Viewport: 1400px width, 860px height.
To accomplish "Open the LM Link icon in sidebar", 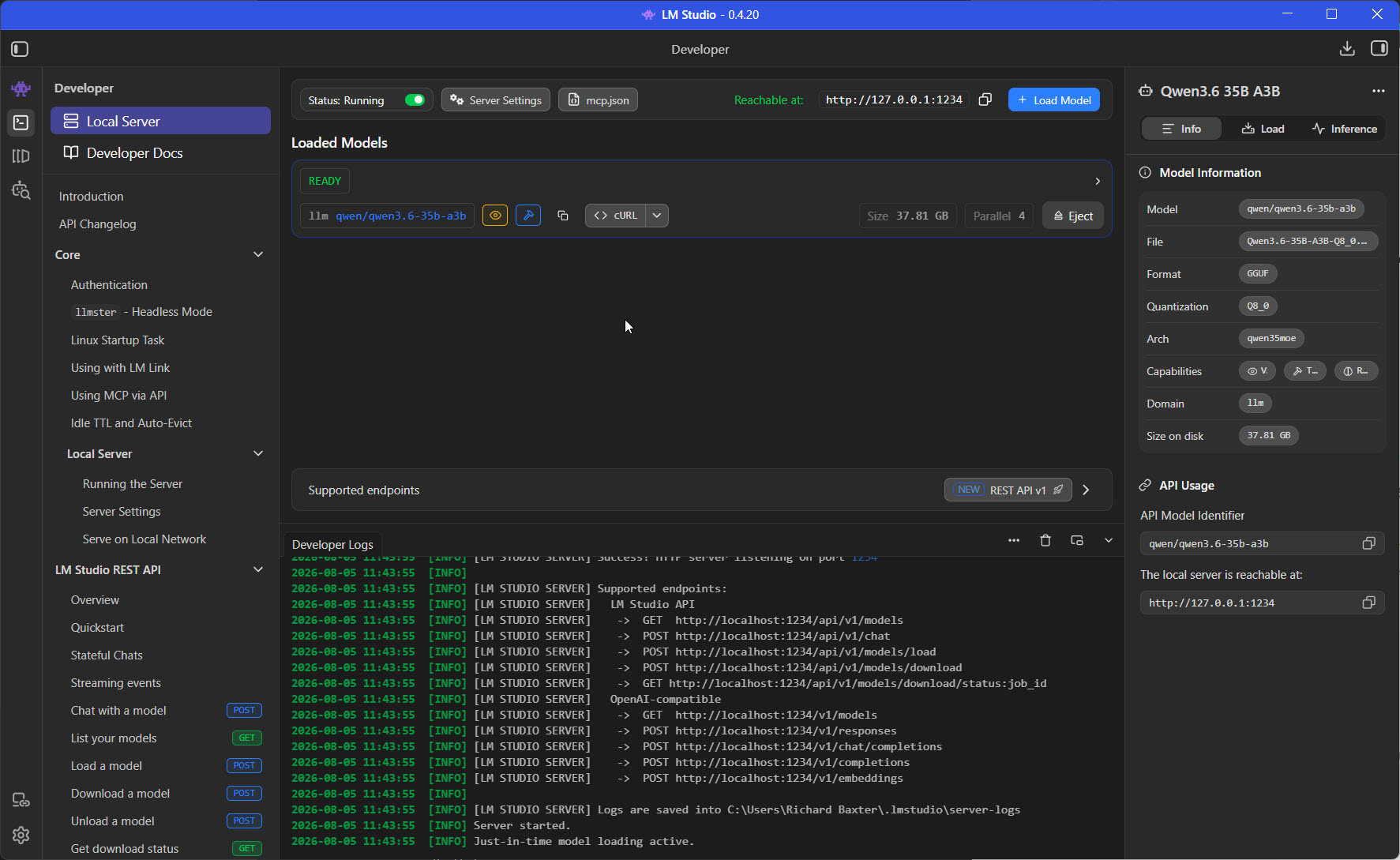I will pos(21,801).
